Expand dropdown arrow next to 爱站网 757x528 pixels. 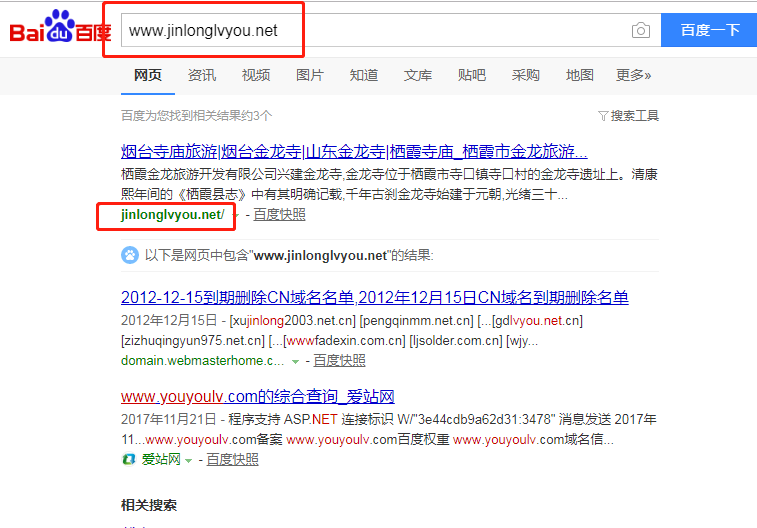[189, 460]
